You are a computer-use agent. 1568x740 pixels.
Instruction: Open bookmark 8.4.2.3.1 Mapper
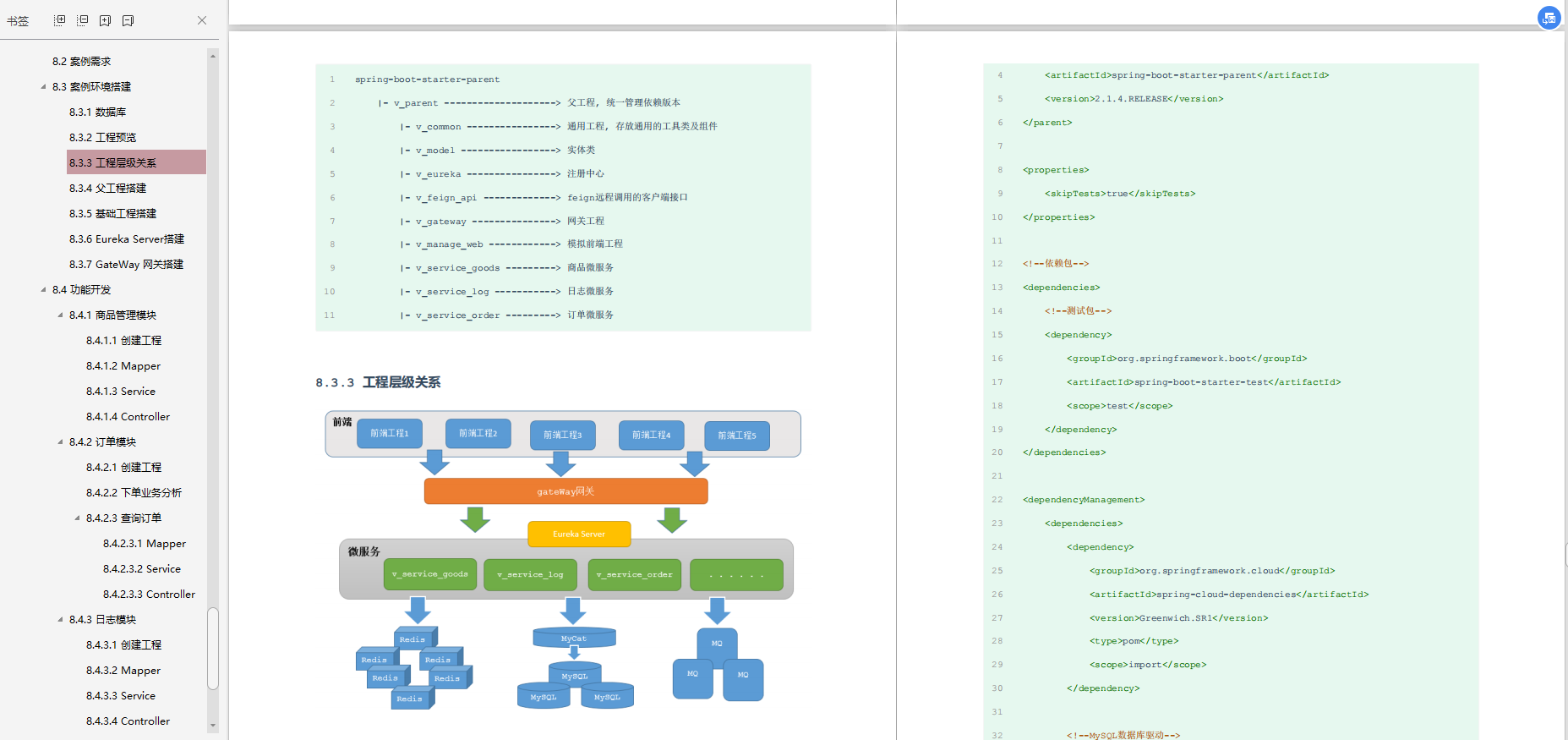tap(145, 543)
